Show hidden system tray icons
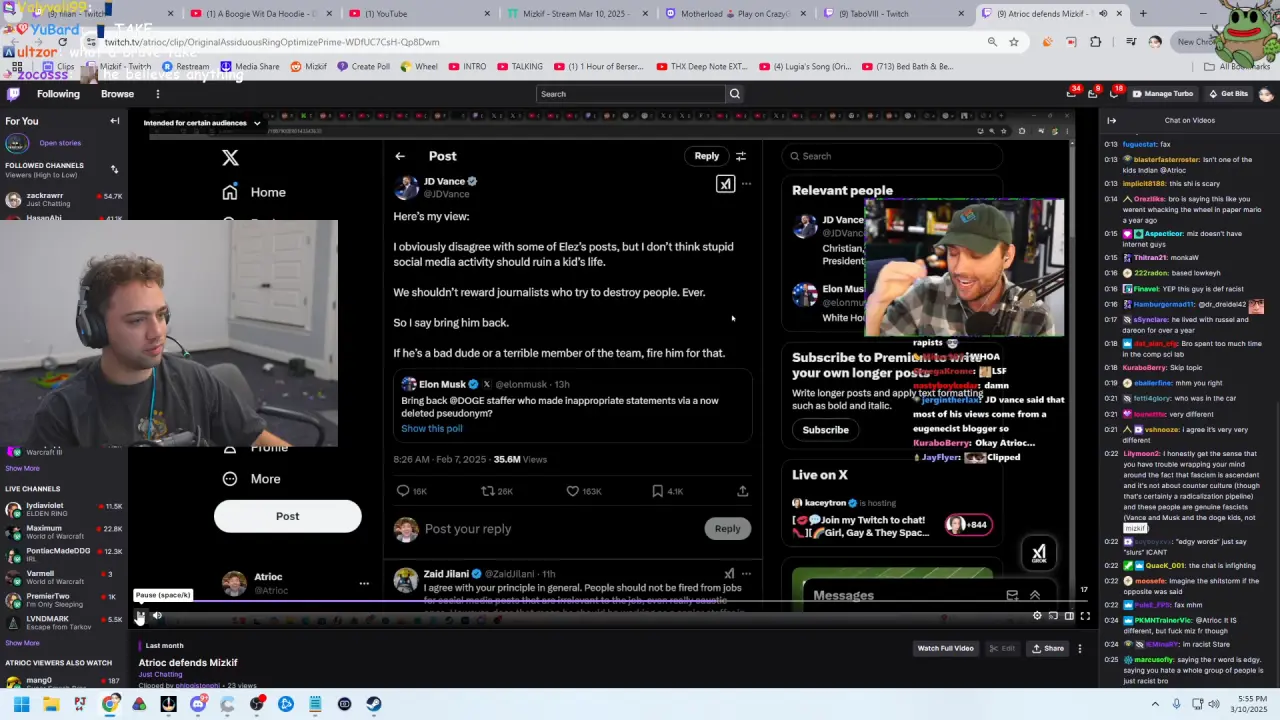 pos(1155,704)
